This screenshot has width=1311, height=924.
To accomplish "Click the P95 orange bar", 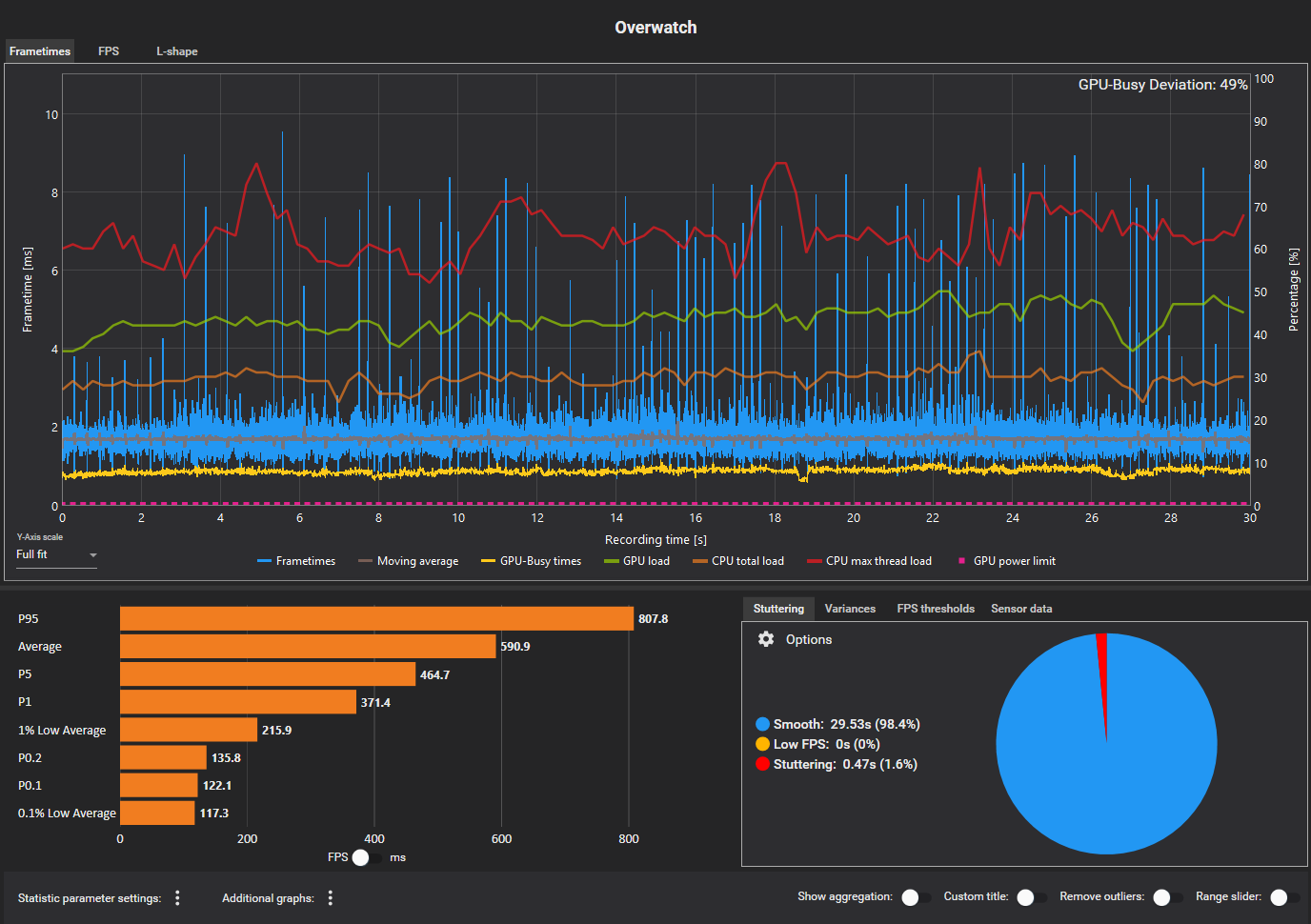I will point(376,619).
